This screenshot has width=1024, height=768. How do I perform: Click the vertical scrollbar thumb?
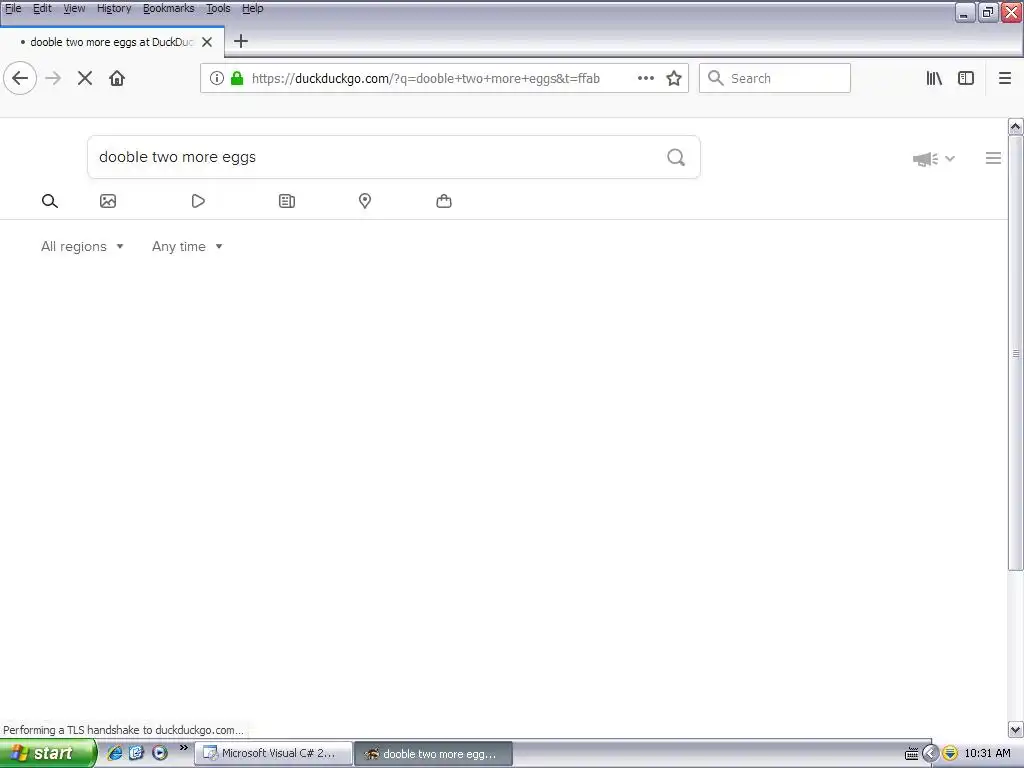tap(1016, 353)
